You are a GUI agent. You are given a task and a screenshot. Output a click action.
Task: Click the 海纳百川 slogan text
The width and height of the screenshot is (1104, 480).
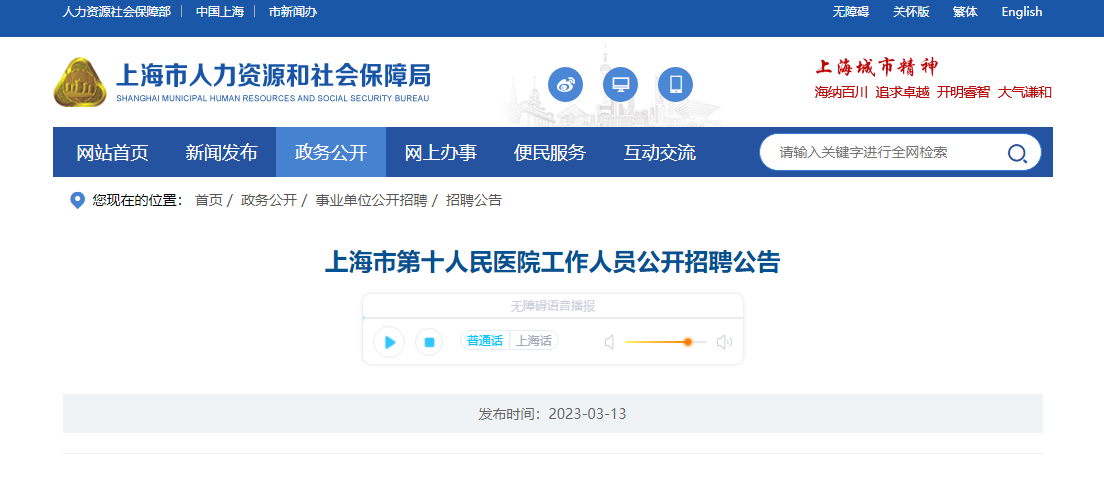[841, 92]
